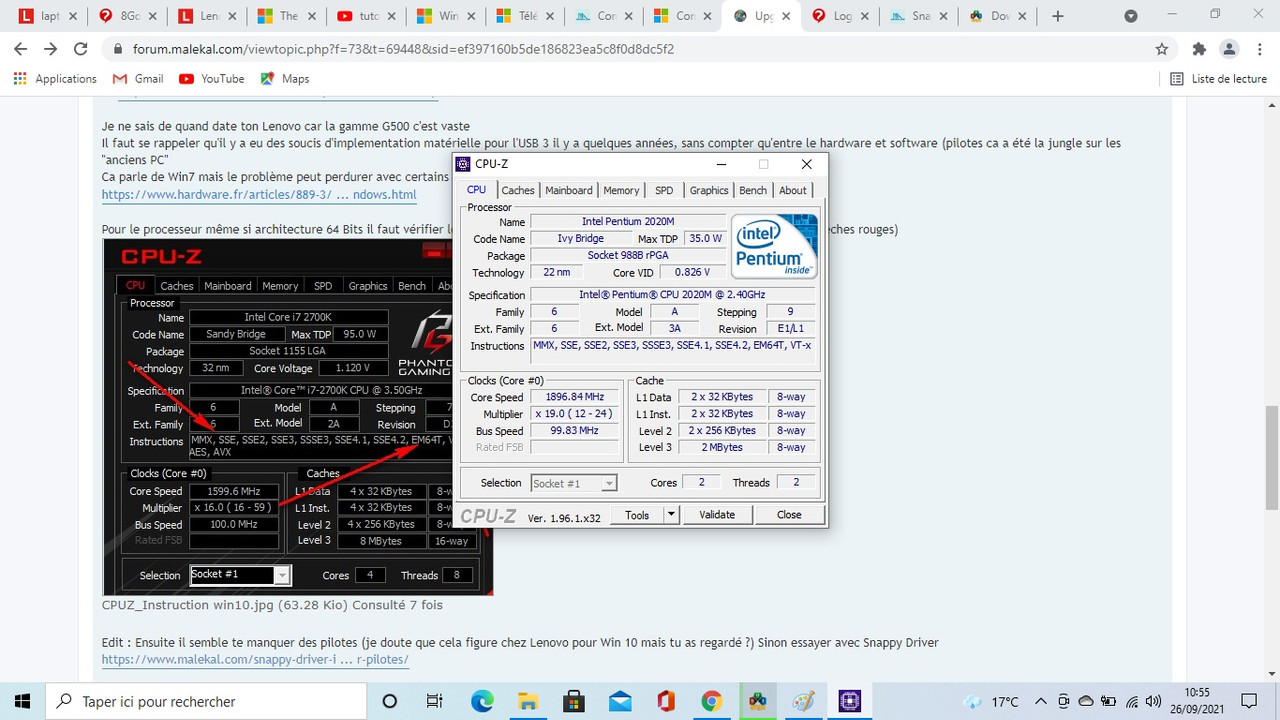The height and width of the screenshot is (720, 1280).
Task: Open the malekal snappy-driver link
Action: (x=255, y=660)
